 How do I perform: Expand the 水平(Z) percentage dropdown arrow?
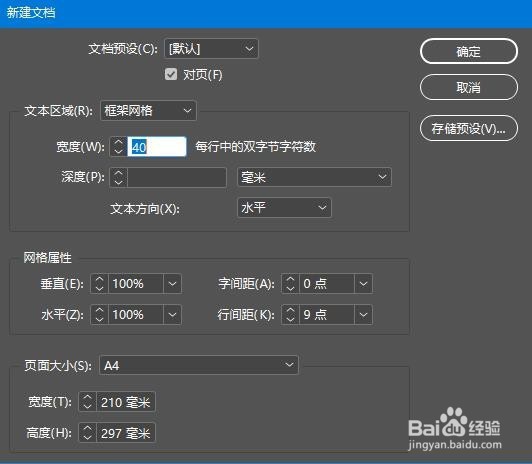pos(172,315)
